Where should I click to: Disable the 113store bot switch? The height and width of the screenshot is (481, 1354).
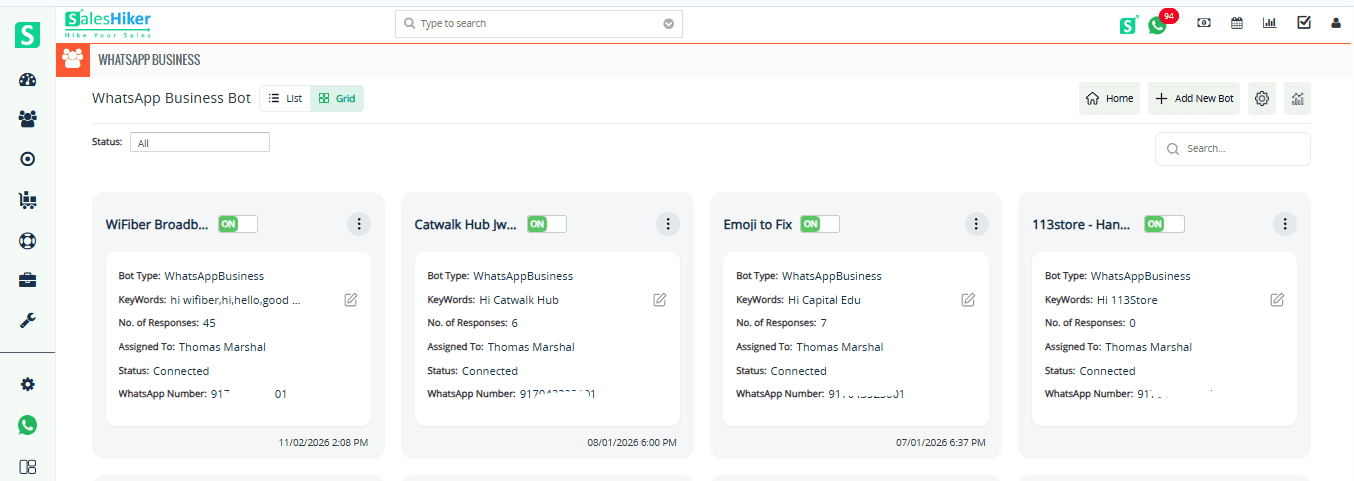click(1164, 224)
